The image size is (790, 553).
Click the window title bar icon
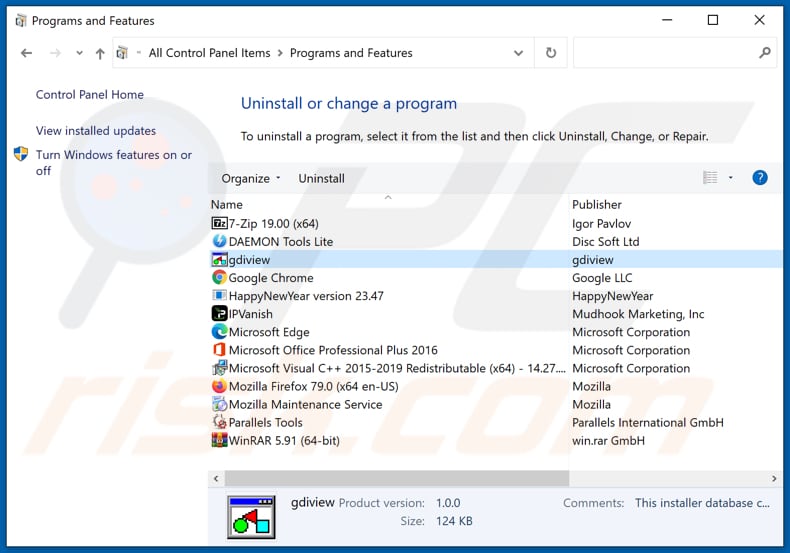[21, 21]
